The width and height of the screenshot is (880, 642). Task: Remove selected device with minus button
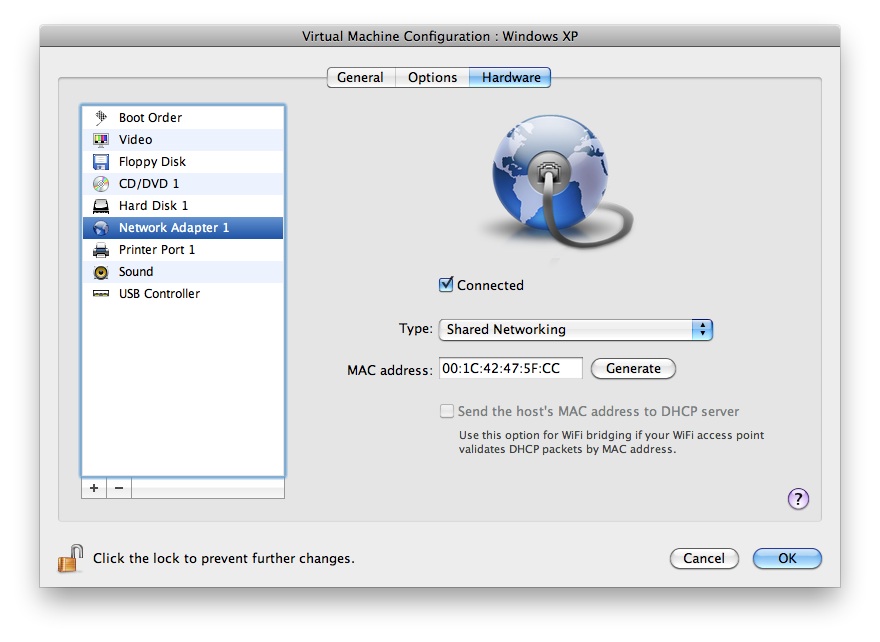click(x=119, y=488)
